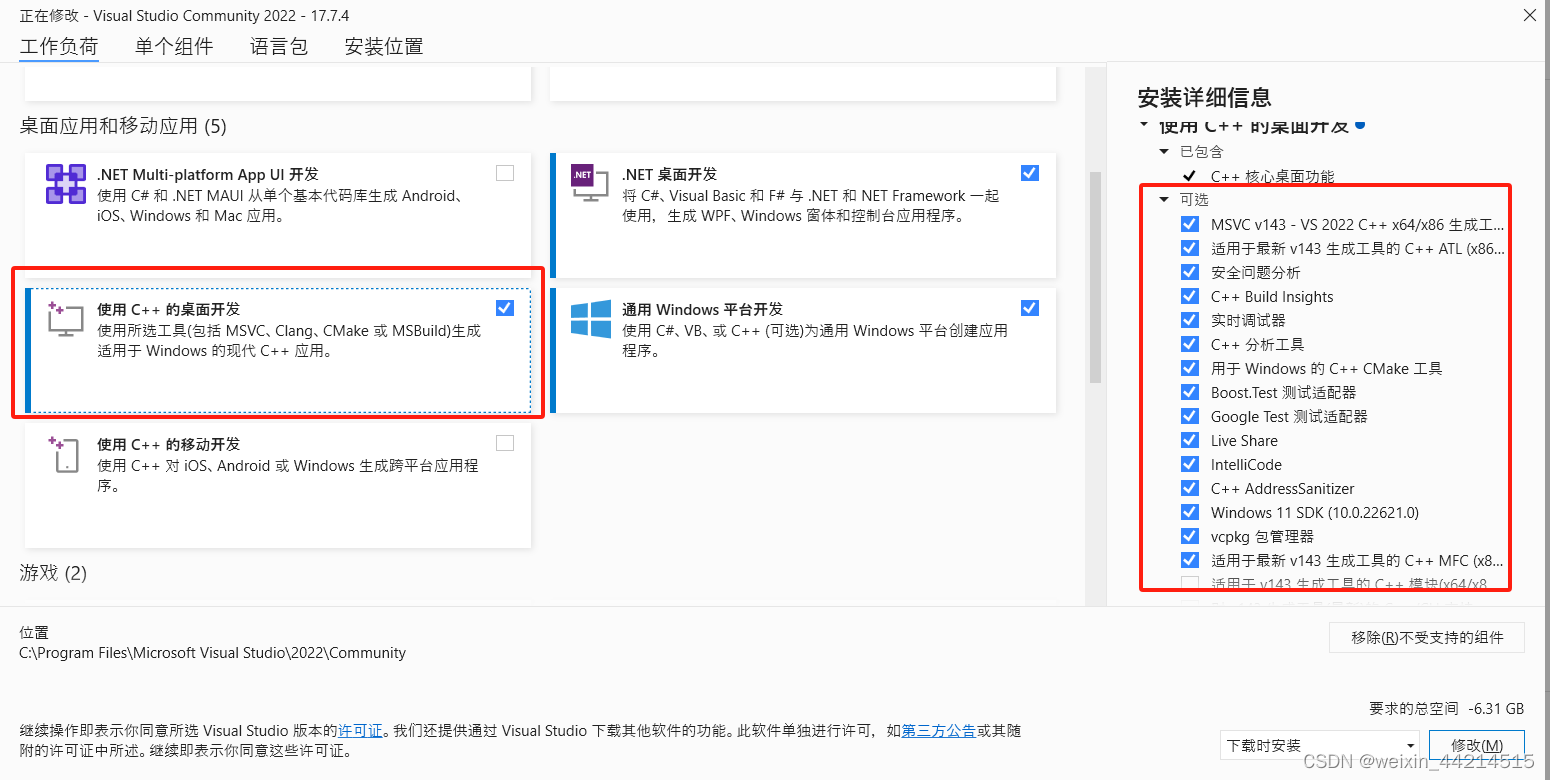1550x780 pixels.
Task: Uncheck the Boost.Test 测试适配器 option
Action: (1190, 392)
